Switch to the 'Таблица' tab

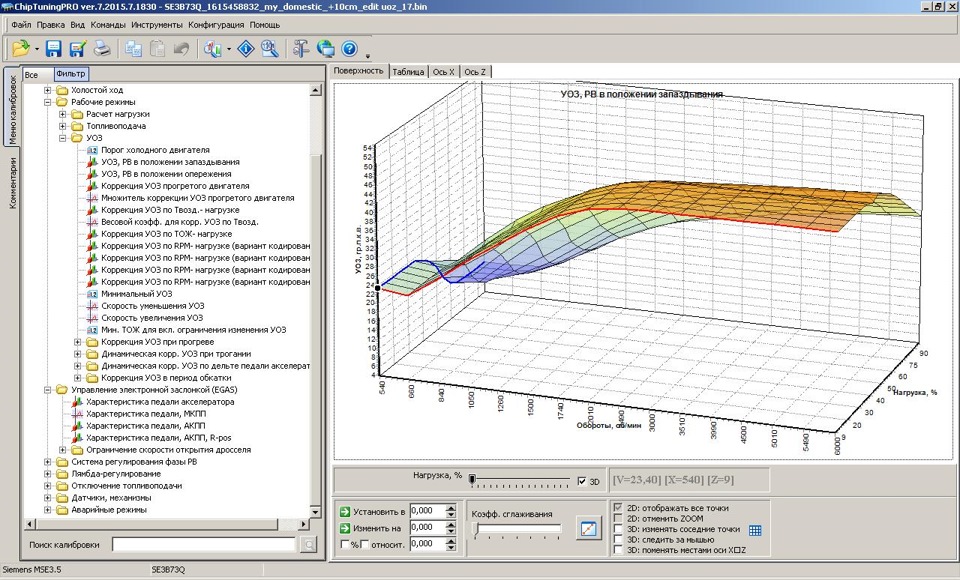pos(408,72)
